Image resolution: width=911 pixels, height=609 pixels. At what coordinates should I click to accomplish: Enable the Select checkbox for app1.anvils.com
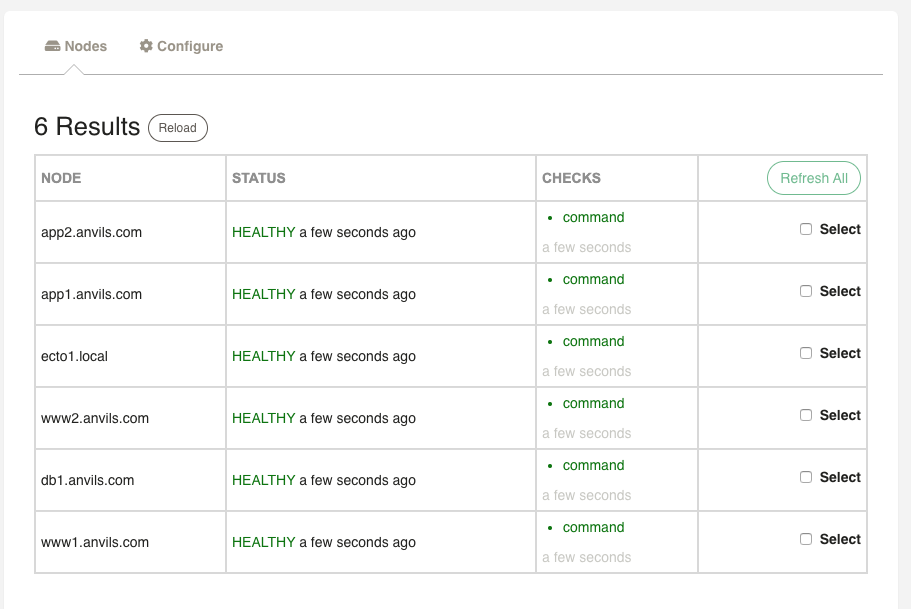(x=806, y=291)
